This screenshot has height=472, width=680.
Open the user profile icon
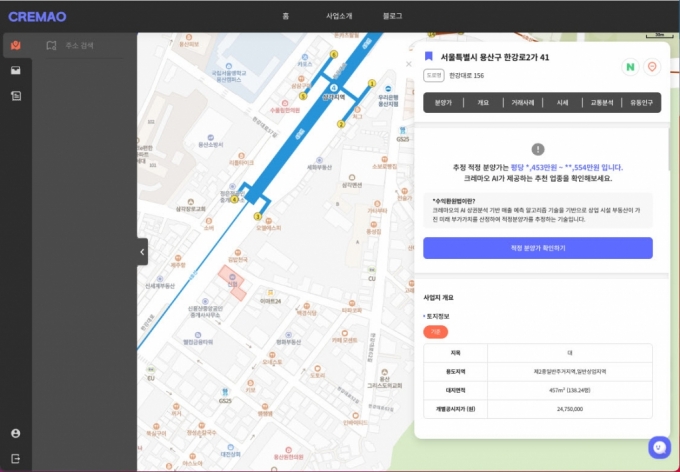click(x=16, y=433)
